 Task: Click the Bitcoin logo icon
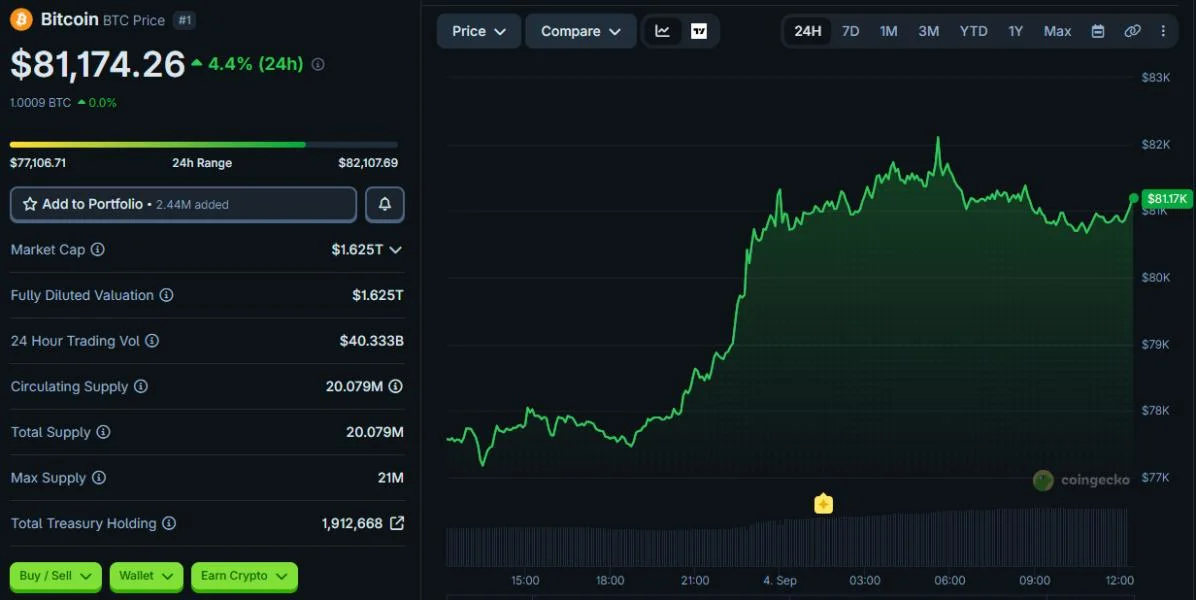pos(21,19)
